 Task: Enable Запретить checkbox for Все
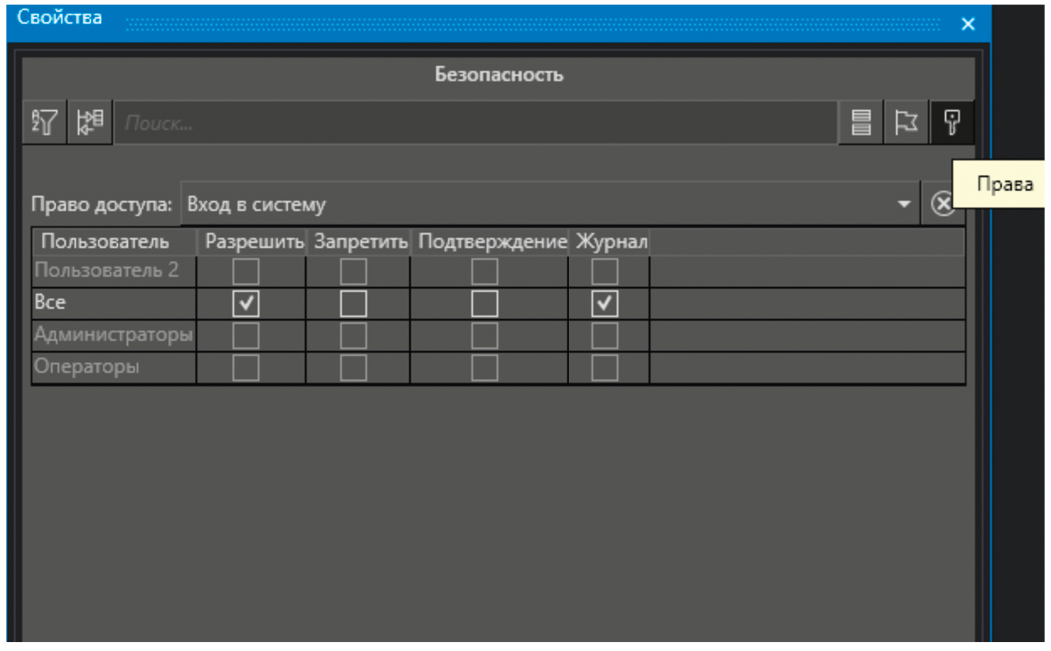[354, 304]
